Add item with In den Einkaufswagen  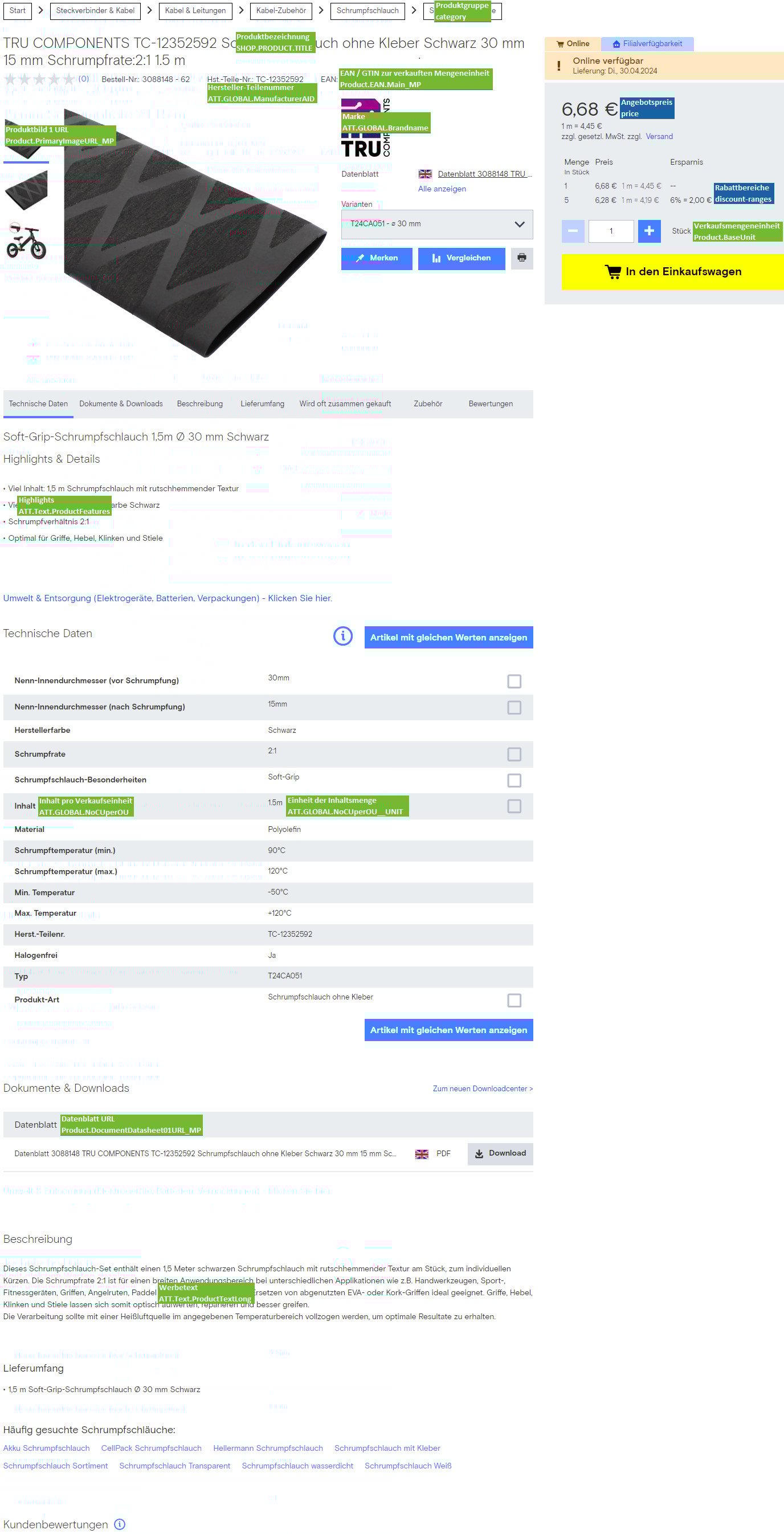tap(673, 272)
